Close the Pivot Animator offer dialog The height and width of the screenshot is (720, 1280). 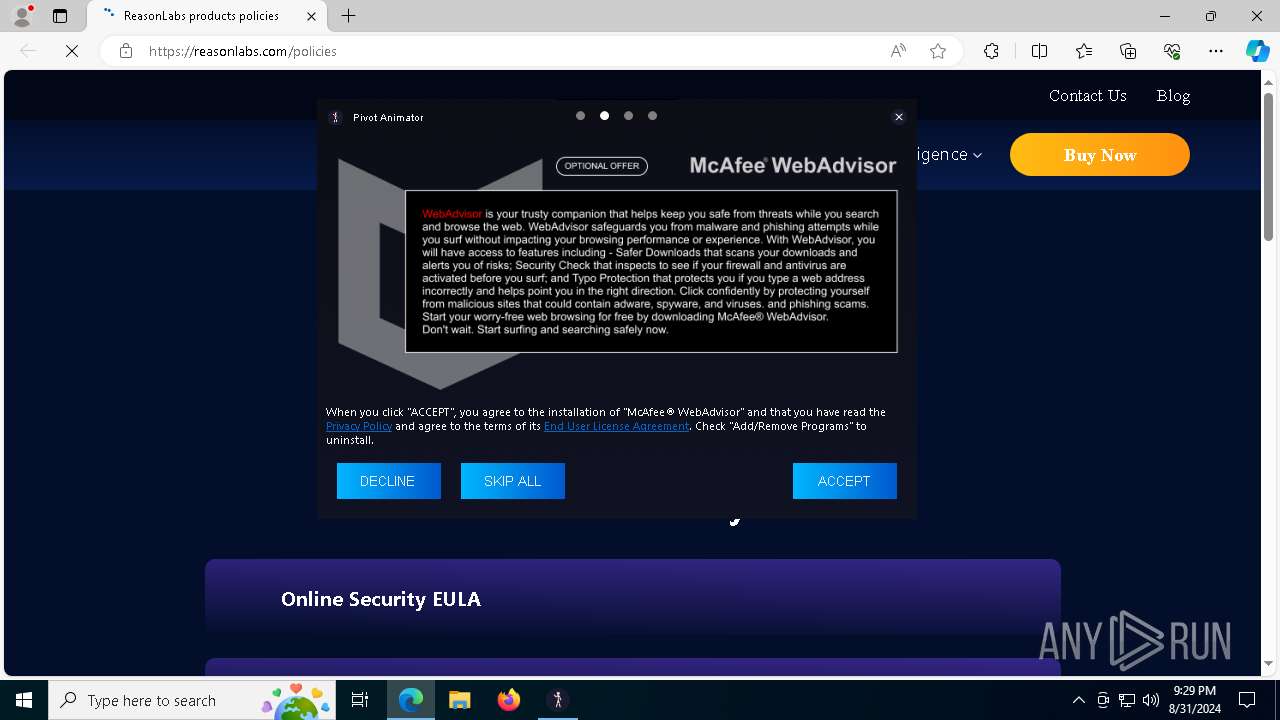tap(899, 117)
